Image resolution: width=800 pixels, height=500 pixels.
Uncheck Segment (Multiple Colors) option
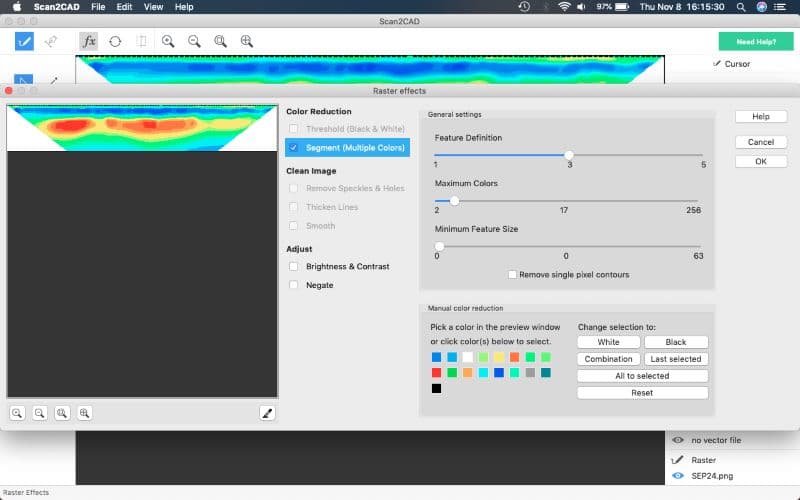[293, 148]
